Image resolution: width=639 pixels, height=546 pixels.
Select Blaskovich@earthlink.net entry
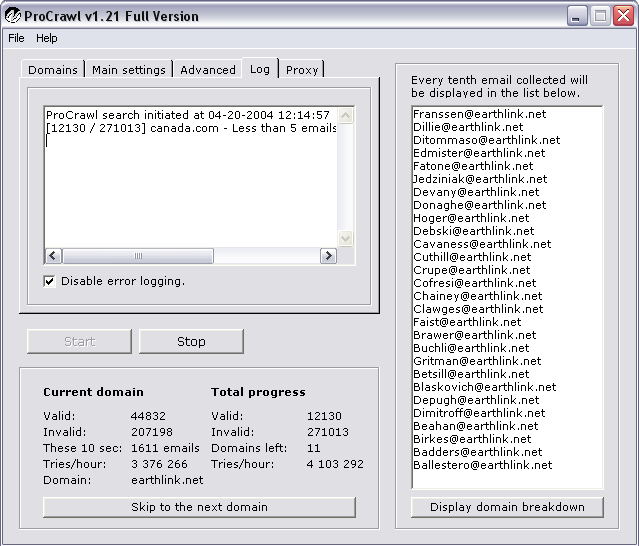pos(485,387)
